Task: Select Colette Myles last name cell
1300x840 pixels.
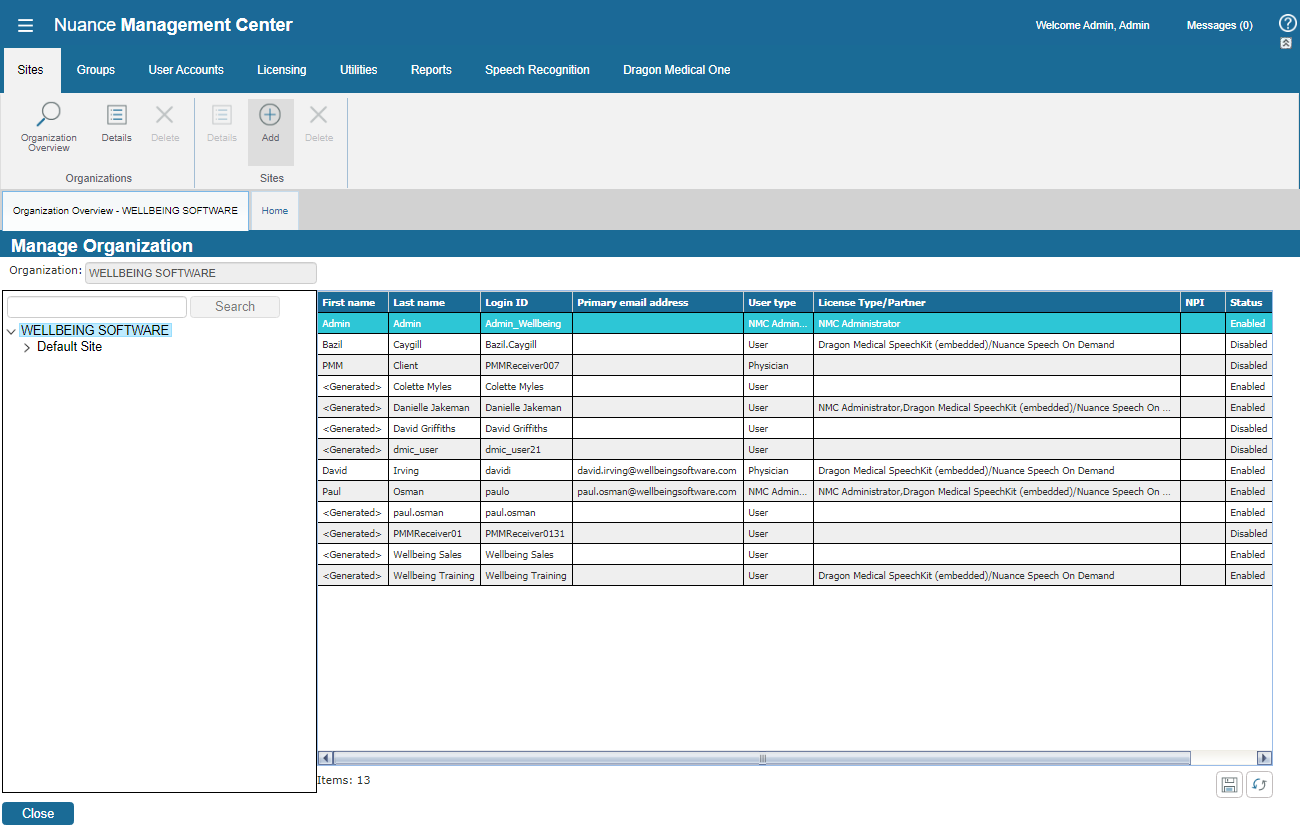Action: [434, 386]
